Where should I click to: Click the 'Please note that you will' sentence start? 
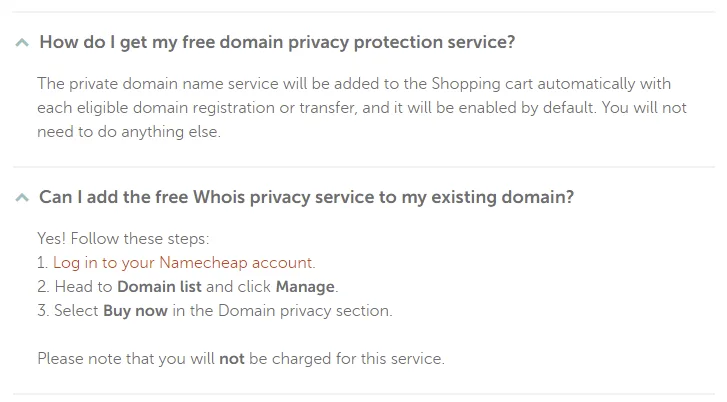126,359
